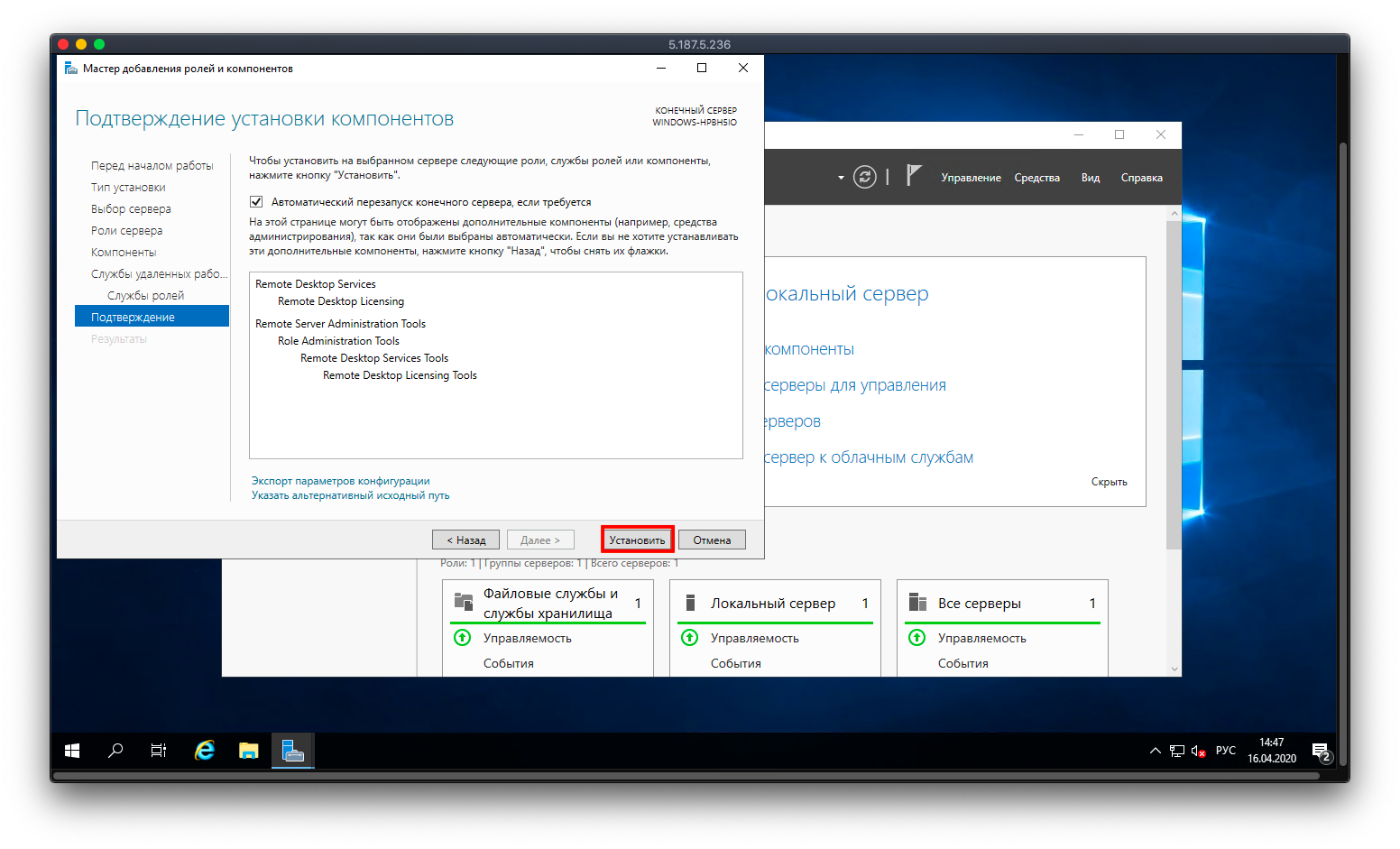This screenshot has width=1400, height=849.
Task: Launch Internet Explorer from taskbar
Action: tap(205, 751)
